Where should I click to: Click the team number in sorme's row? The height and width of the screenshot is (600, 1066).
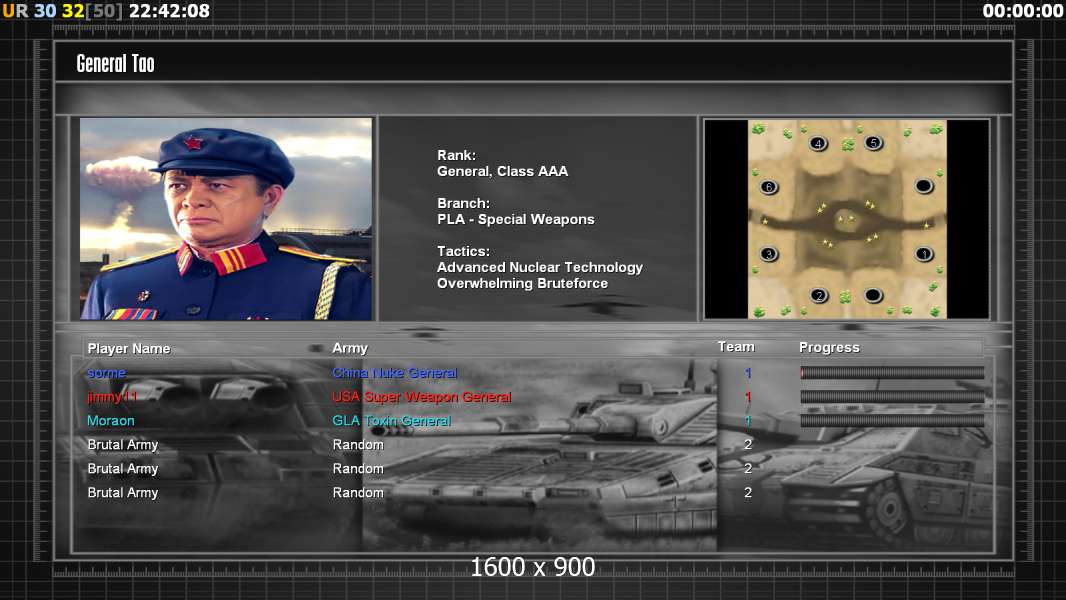[748, 373]
